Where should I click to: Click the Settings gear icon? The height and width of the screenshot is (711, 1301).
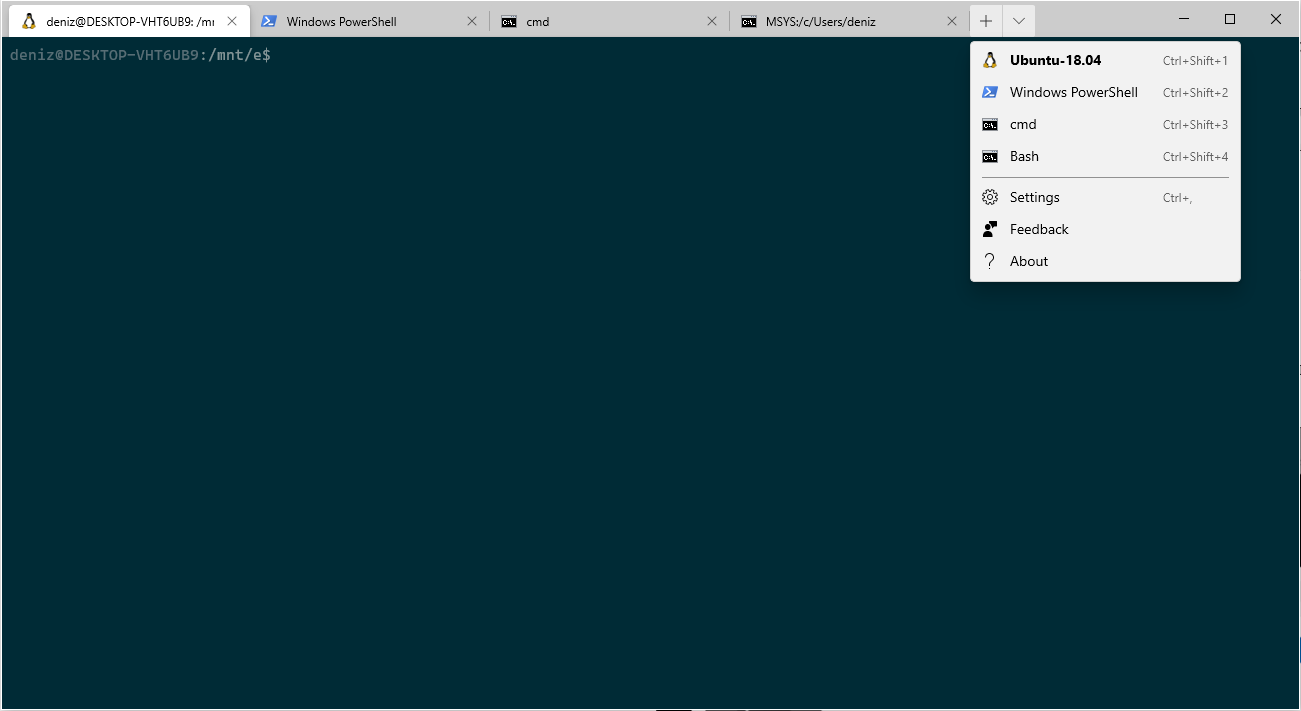[x=990, y=197]
